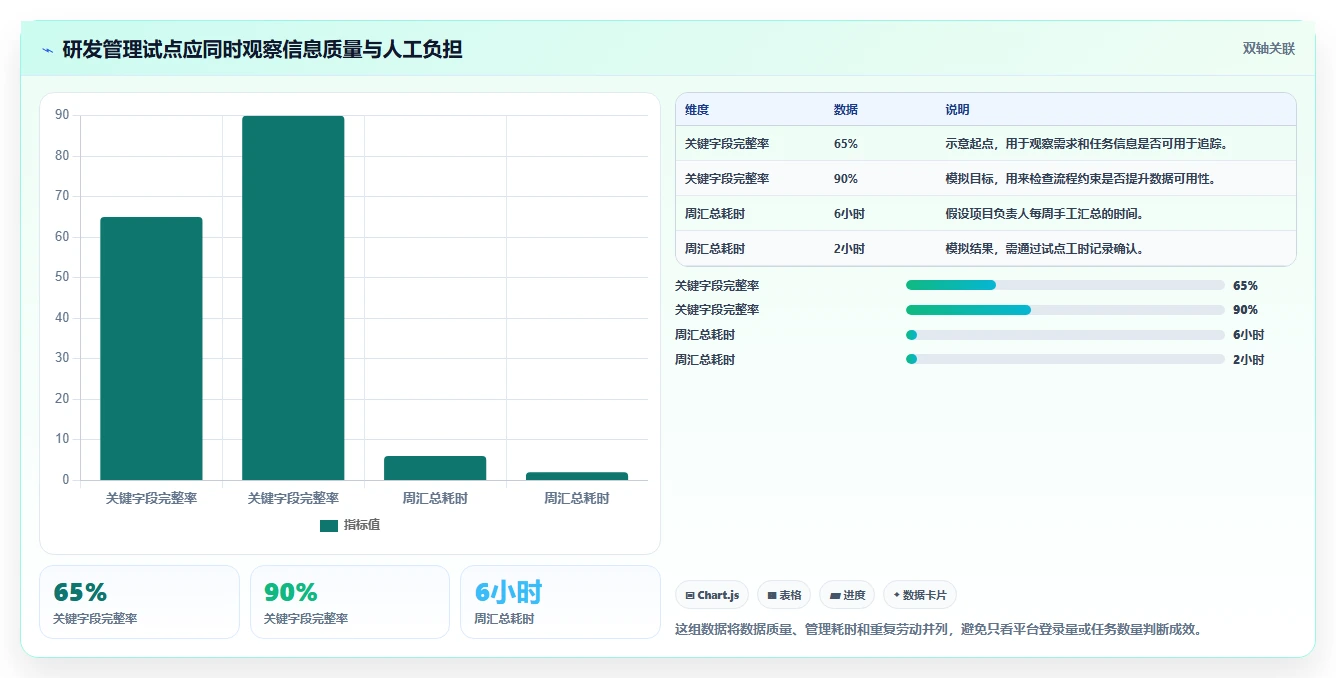
Task: Click the shortest chart bar with value 2
Action: (577, 476)
